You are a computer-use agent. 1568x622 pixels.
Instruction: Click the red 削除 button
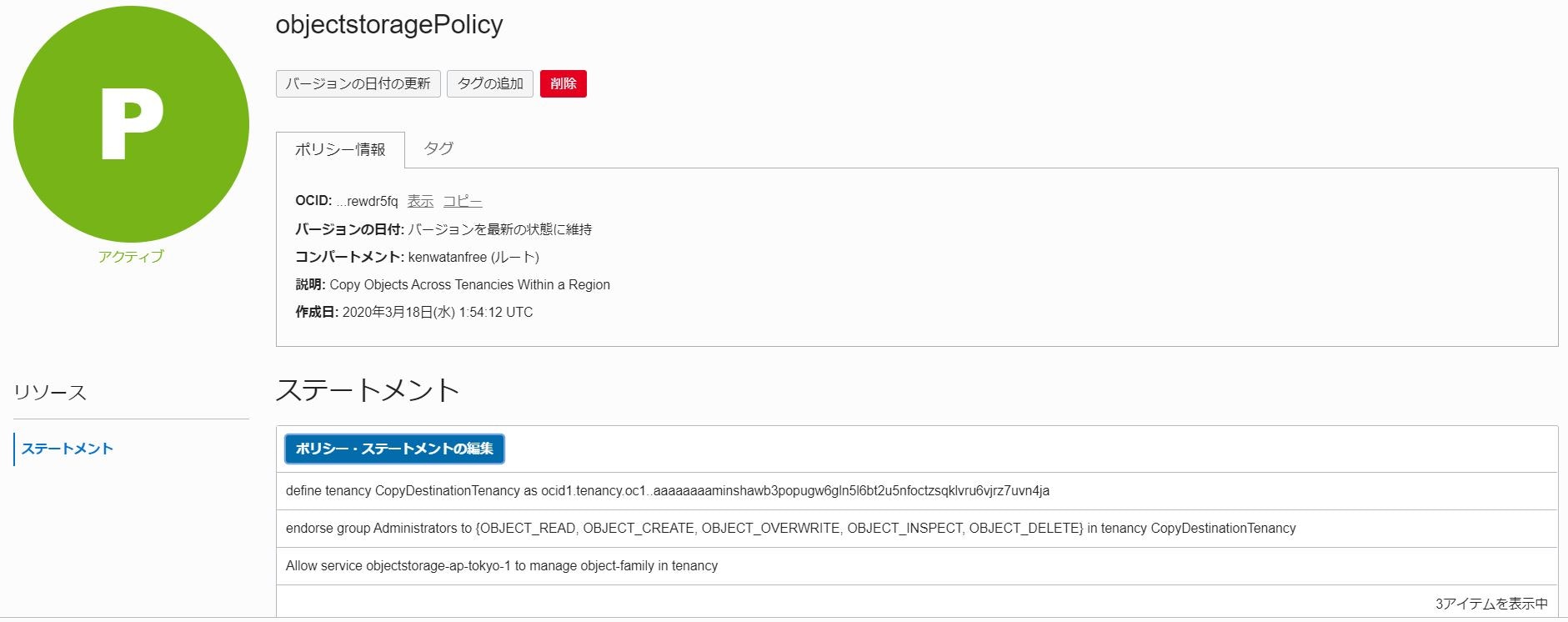[x=564, y=83]
